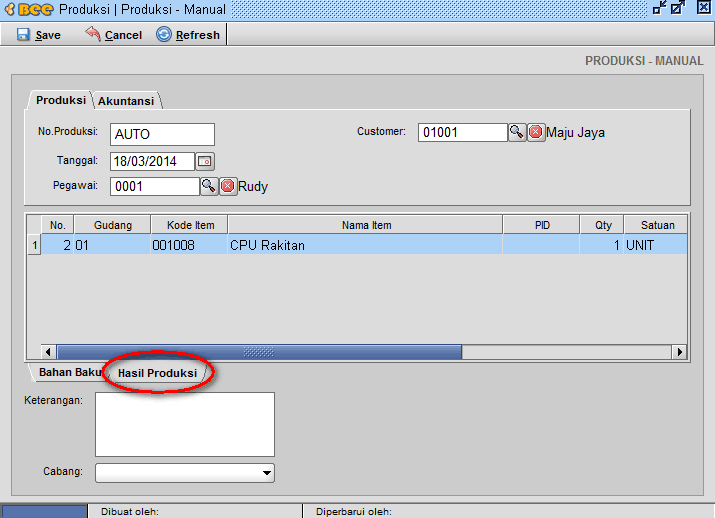
Task: Click the restore-down window icon in the title bar
Action: 659,8
